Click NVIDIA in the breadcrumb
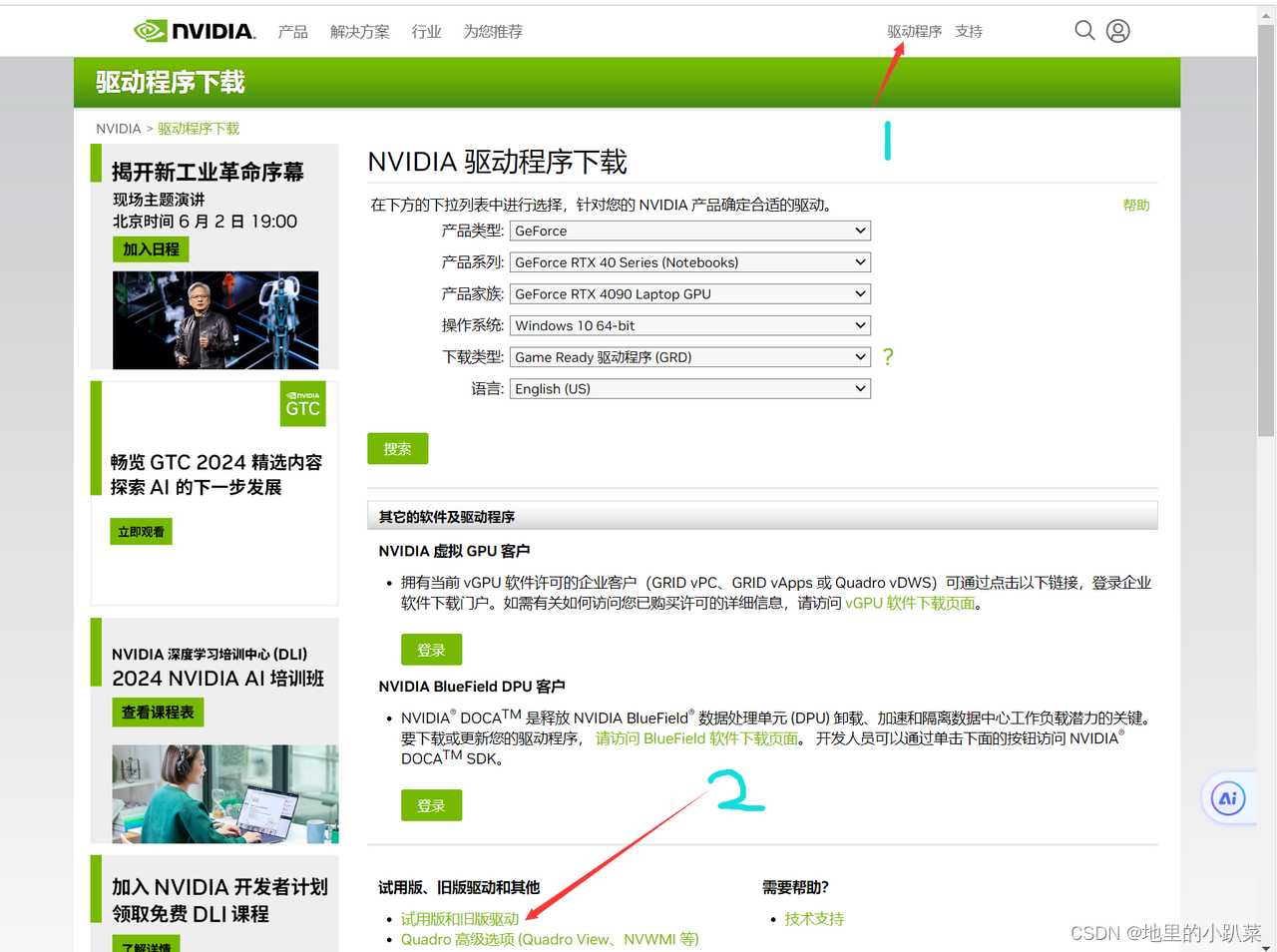 (x=118, y=129)
